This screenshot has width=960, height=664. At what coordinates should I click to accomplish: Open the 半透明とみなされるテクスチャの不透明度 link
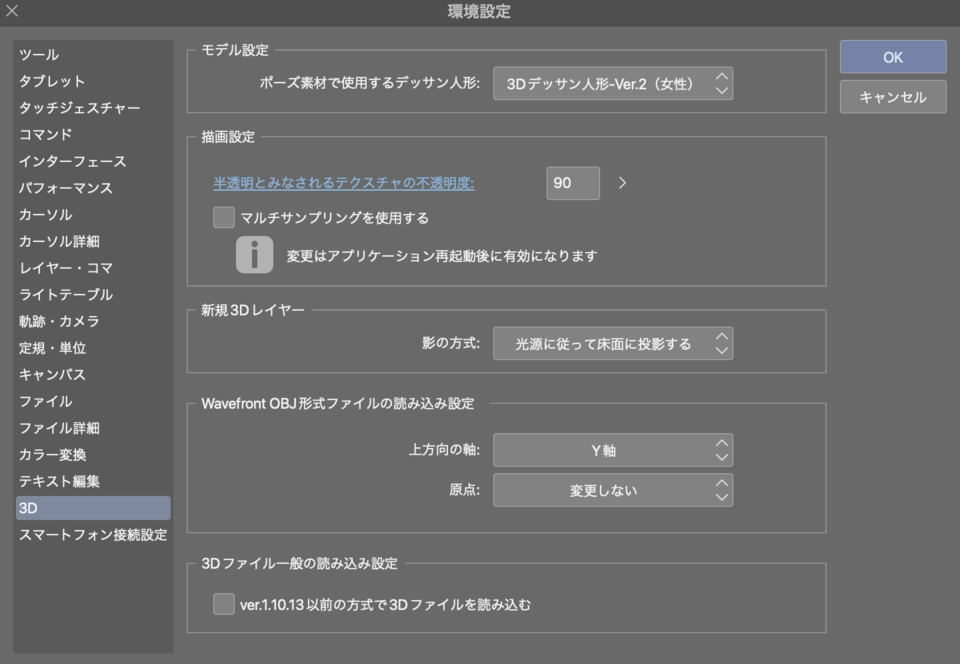(343, 183)
